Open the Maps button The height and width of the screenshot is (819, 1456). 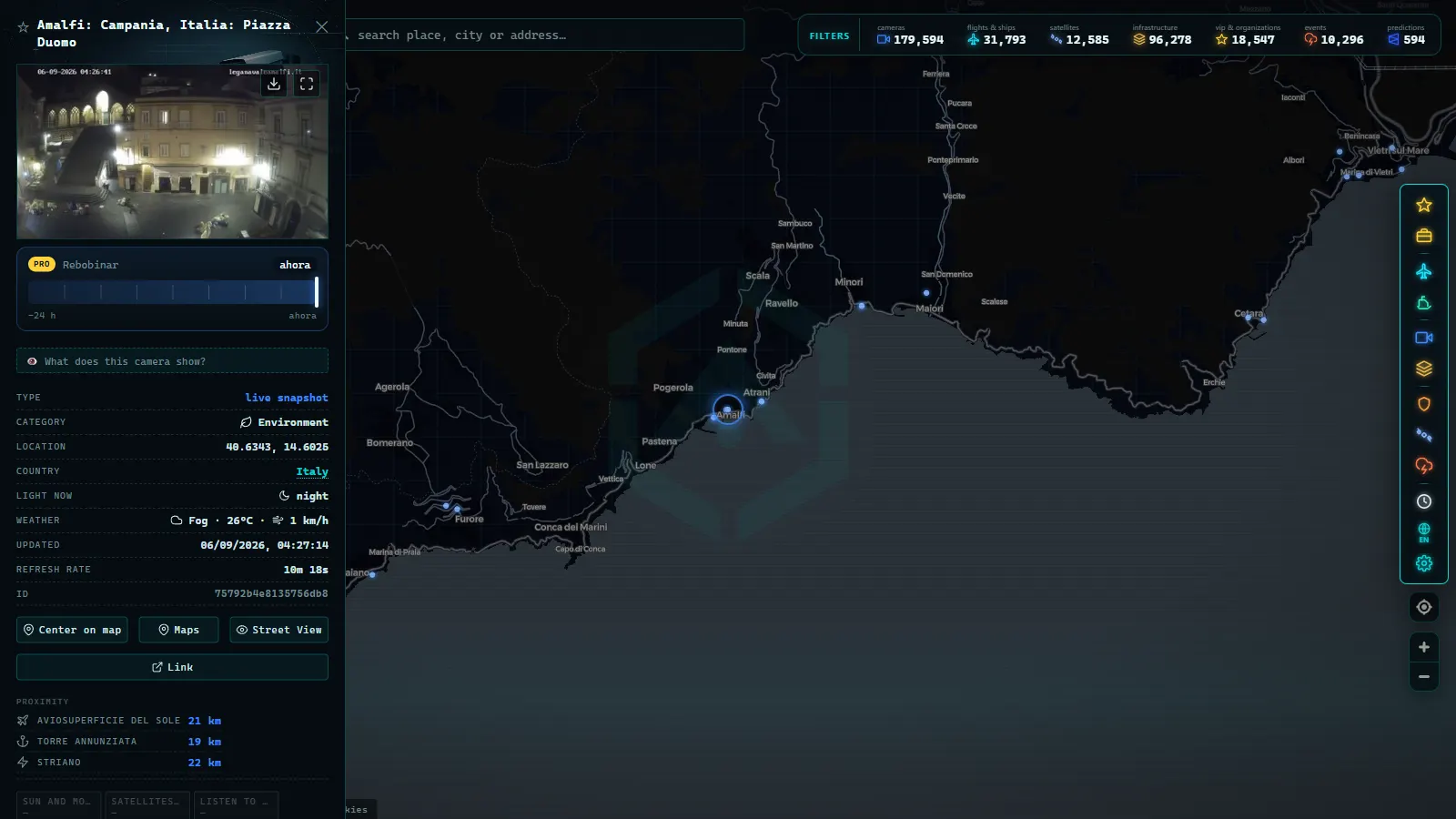point(178,630)
